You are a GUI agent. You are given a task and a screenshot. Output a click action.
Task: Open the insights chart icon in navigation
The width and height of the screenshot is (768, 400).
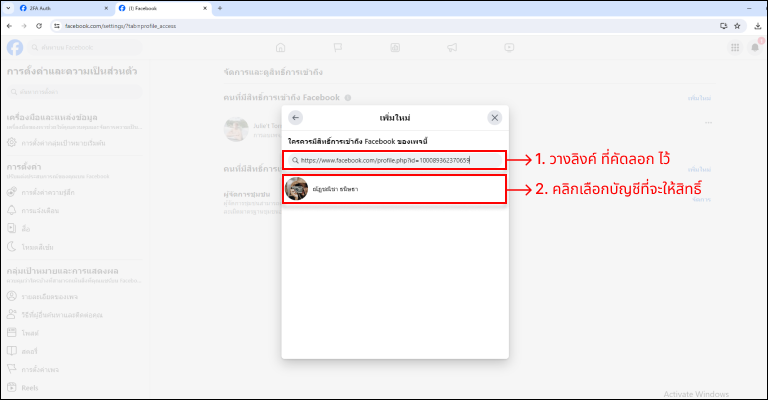click(x=395, y=47)
